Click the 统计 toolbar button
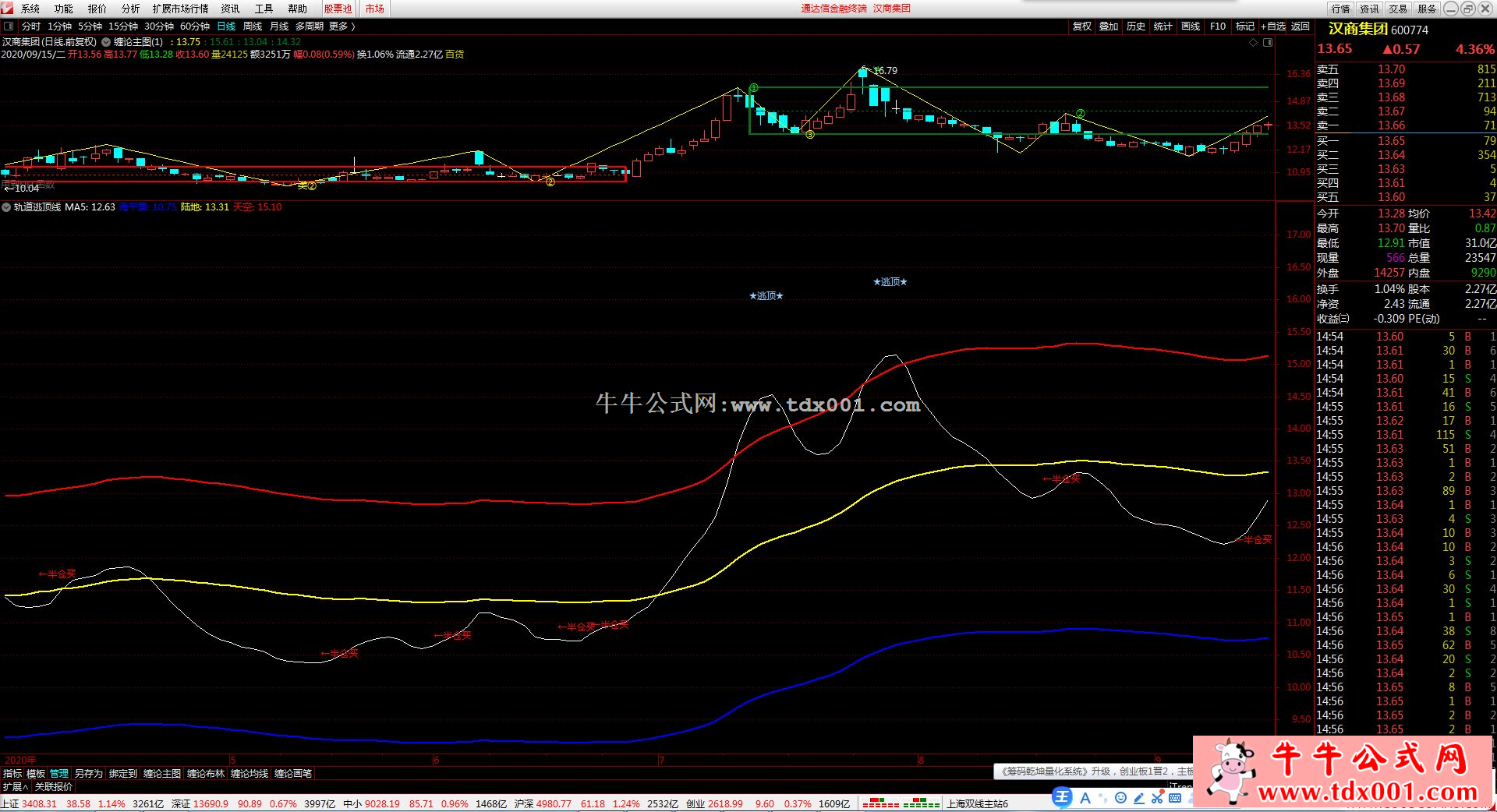This screenshot has width=1497, height=812. pyautogui.click(x=1163, y=26)
